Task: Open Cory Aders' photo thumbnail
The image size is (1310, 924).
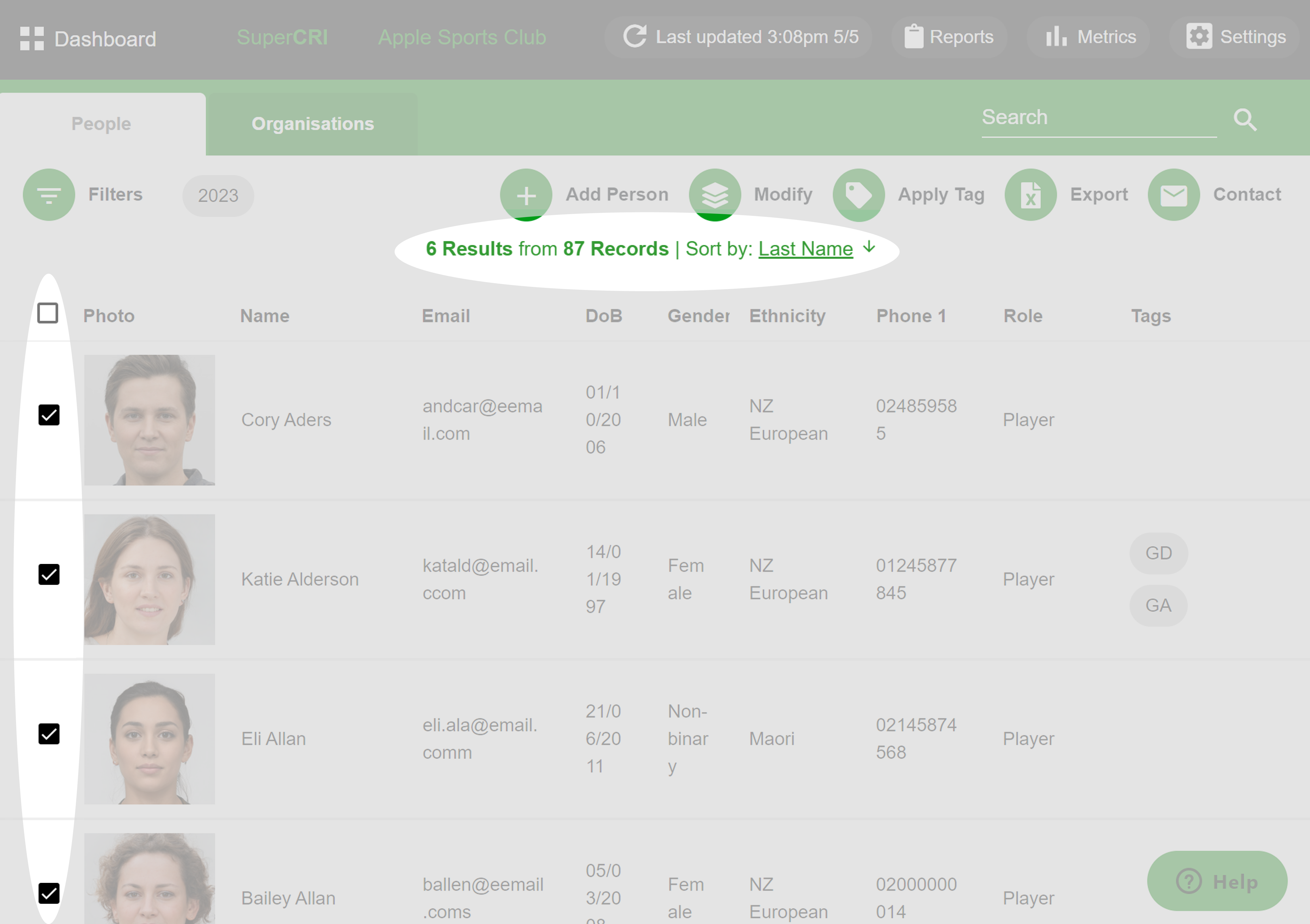Action: (x=150, y=420)
